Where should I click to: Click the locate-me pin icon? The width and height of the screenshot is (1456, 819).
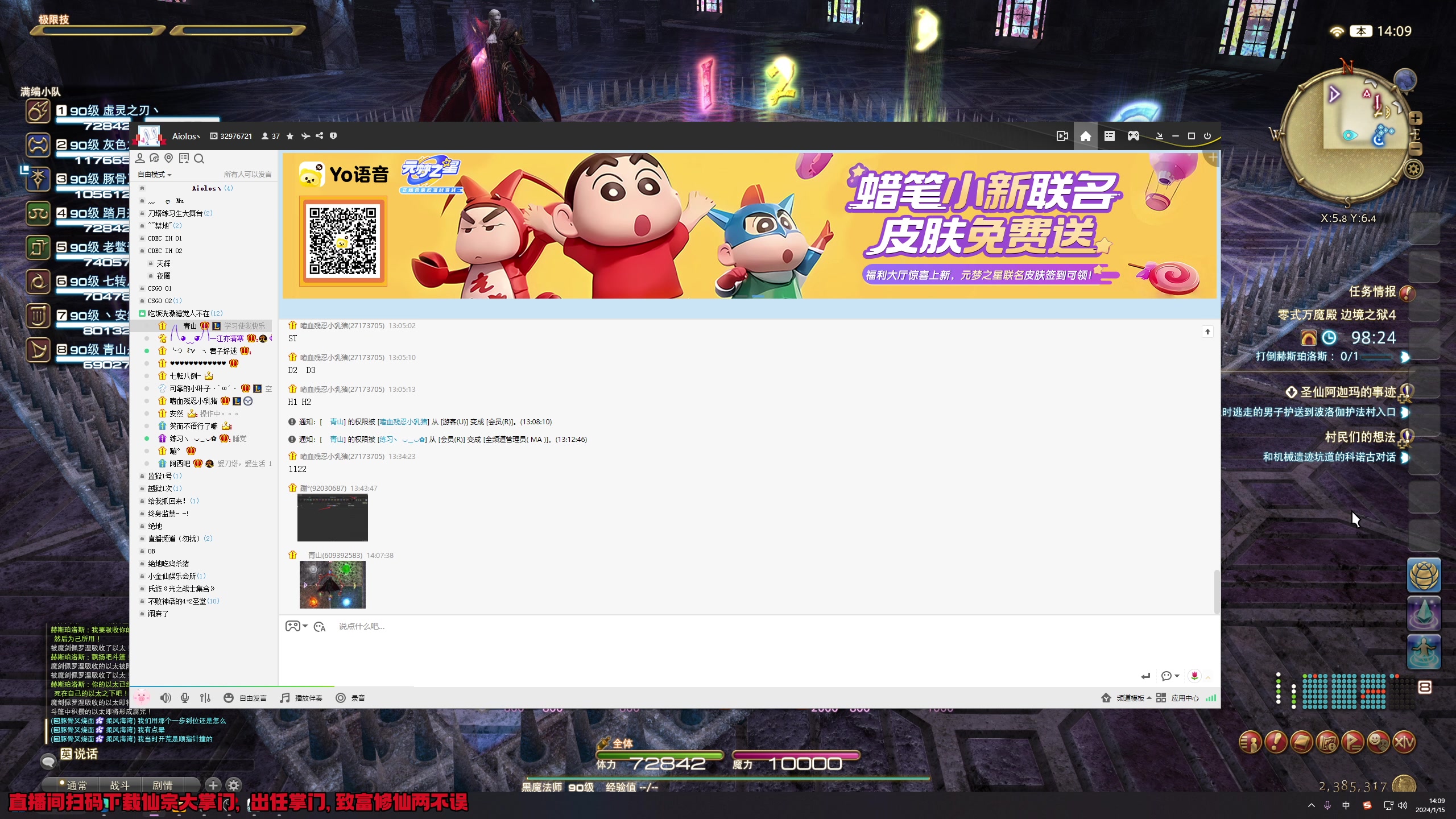[169, 159]
